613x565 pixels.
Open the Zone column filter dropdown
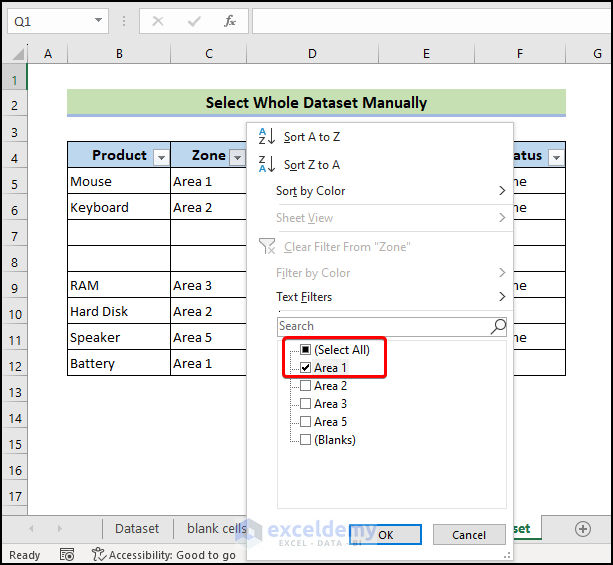[237, 158]
